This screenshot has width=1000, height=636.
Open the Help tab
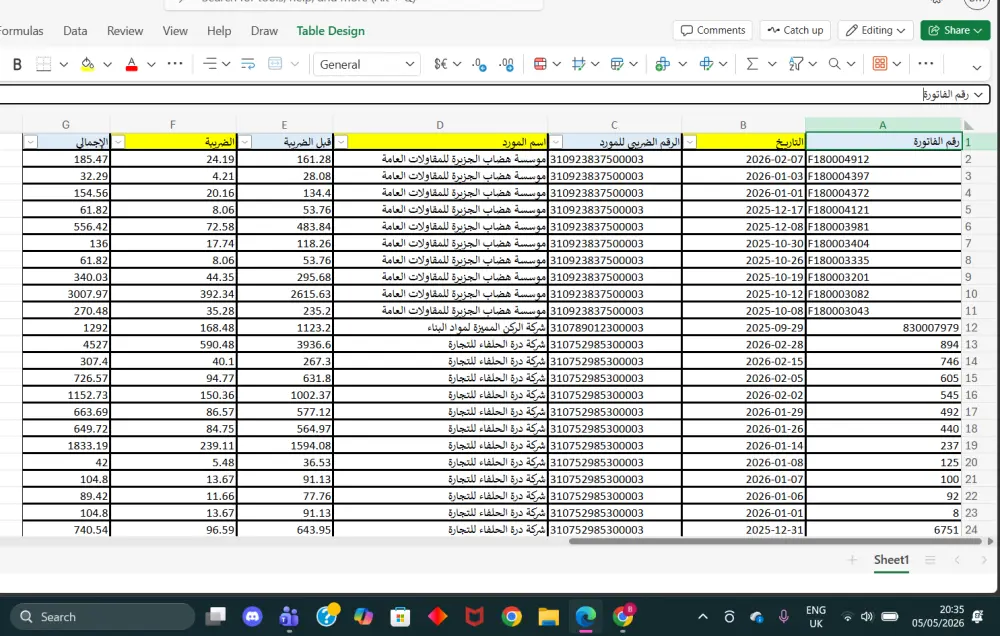pos(219,31)
